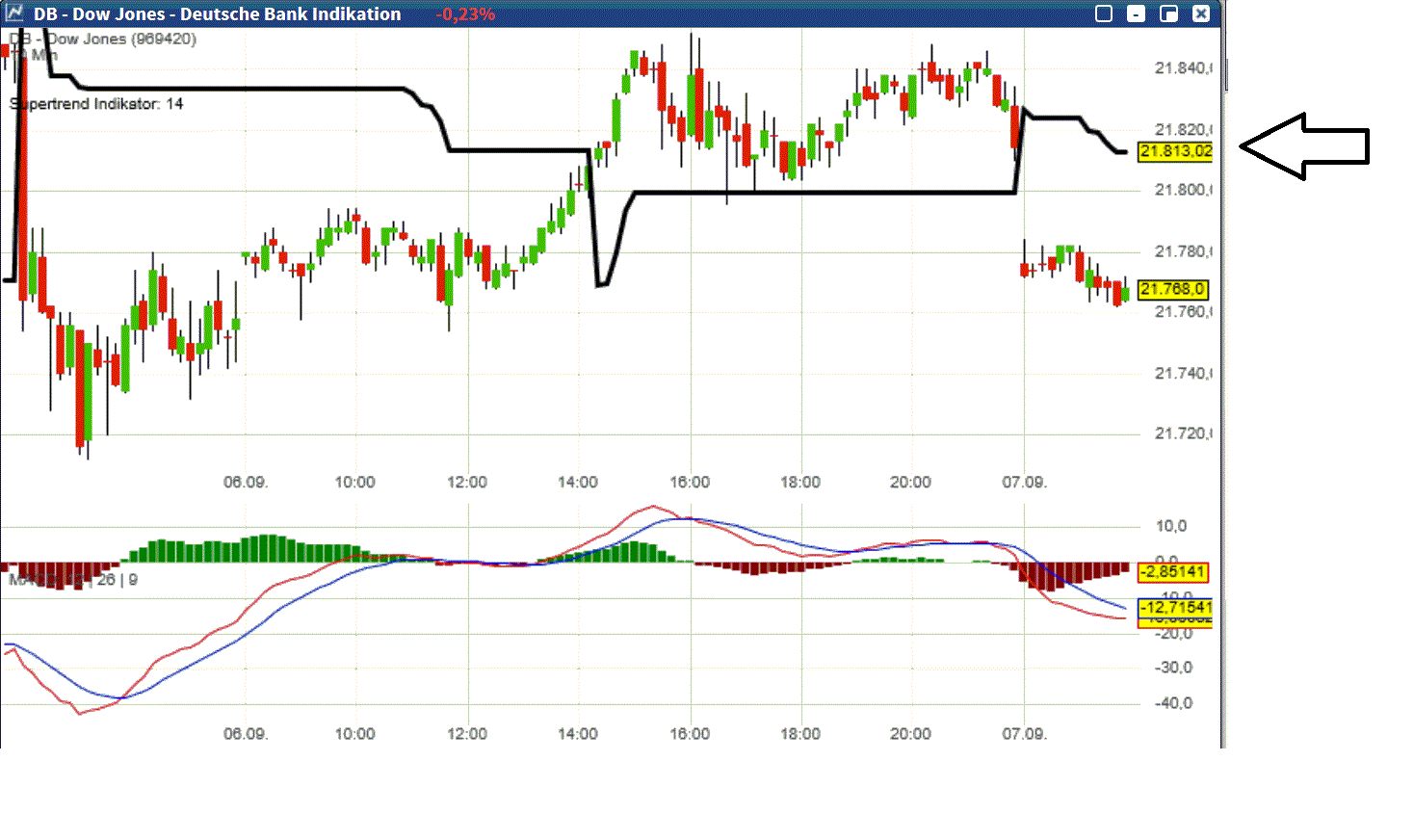Click 20:00 time label under the price chart

[910, 483]
